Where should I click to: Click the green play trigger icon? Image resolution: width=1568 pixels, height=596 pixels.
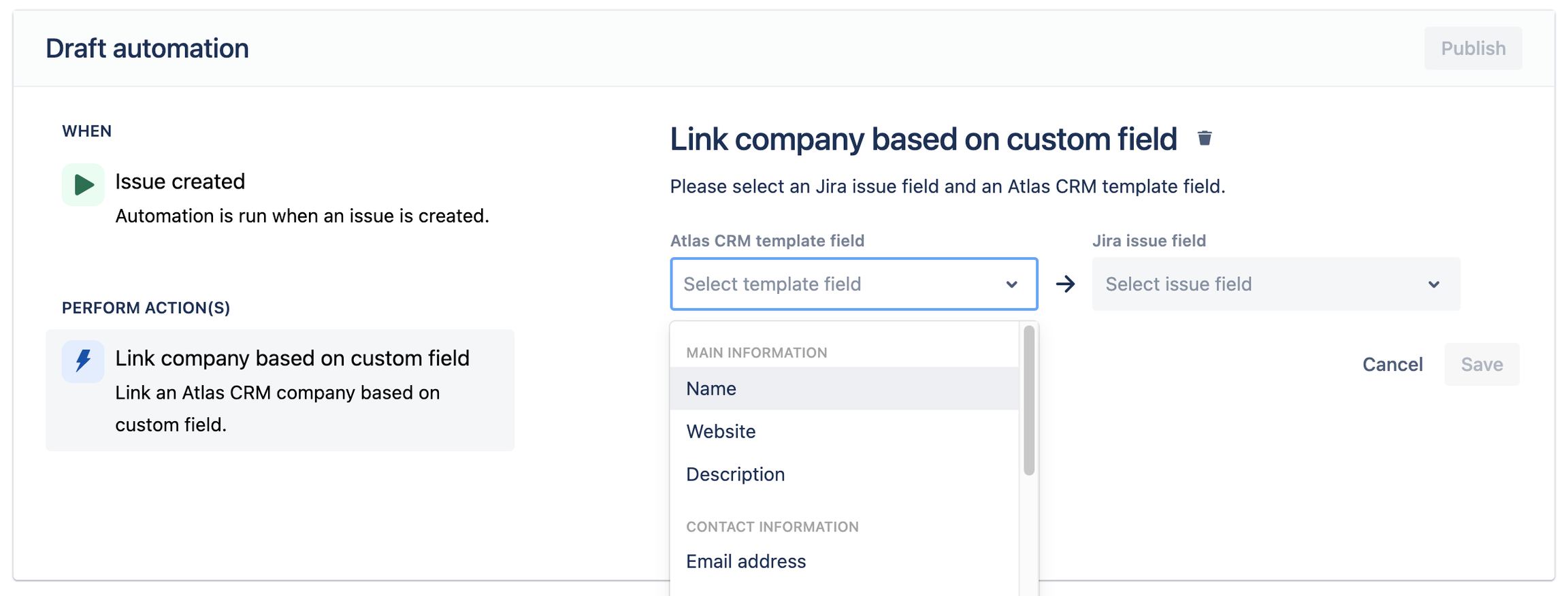coord(83,184)
